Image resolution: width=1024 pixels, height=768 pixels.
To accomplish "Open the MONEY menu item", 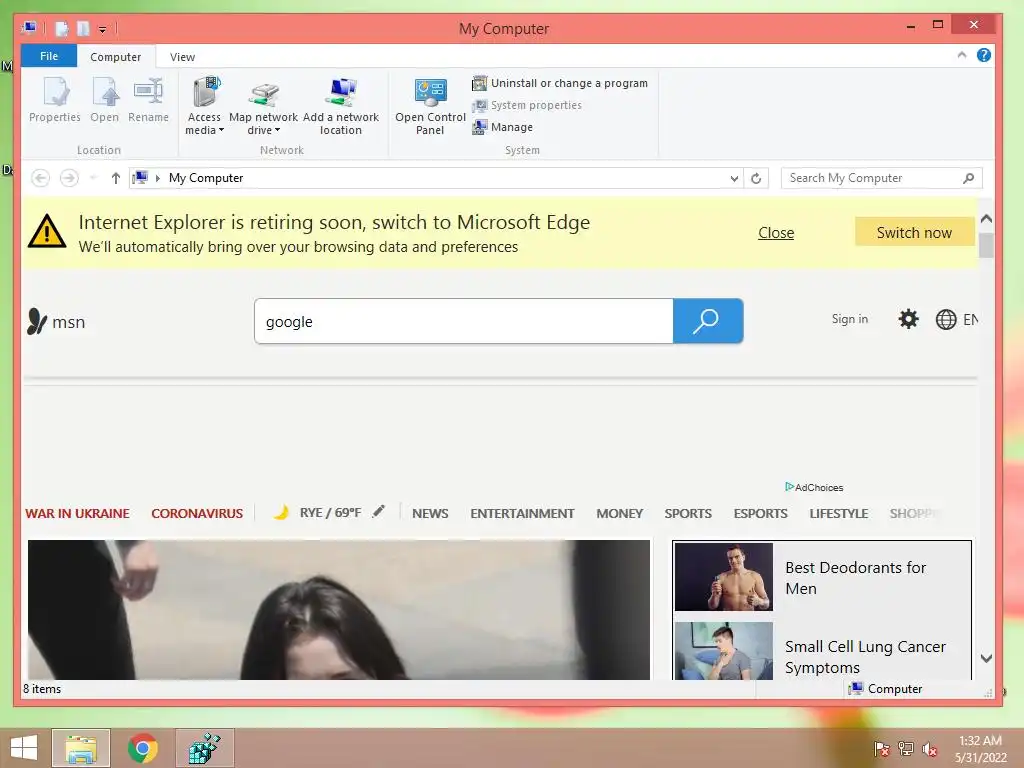I will click(619, 513).
